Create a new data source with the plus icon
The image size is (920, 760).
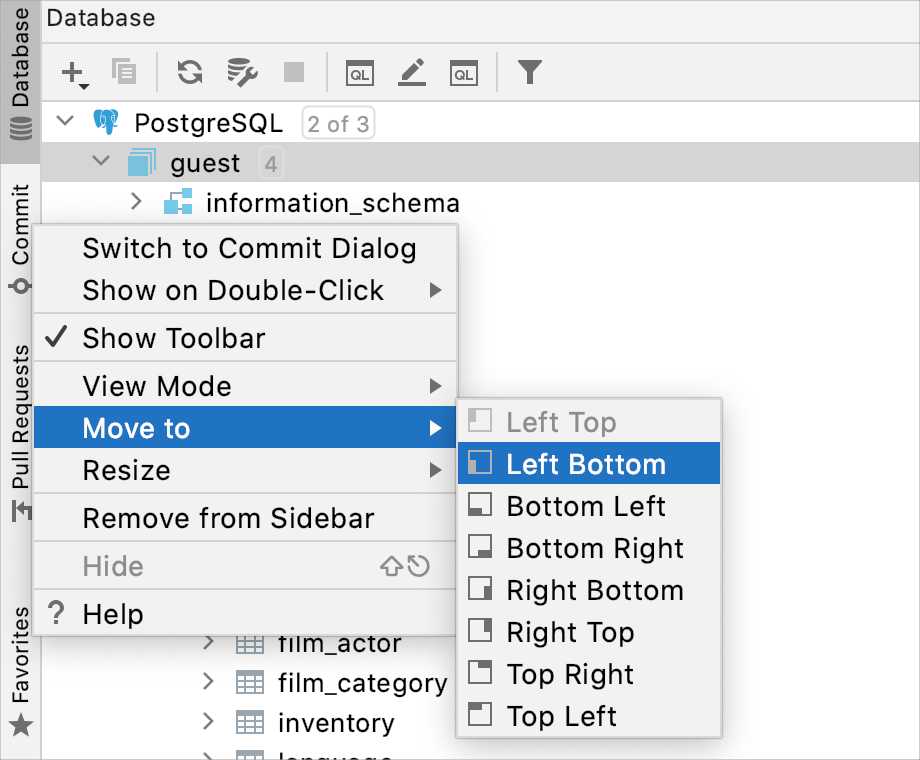tap(70, 72)
